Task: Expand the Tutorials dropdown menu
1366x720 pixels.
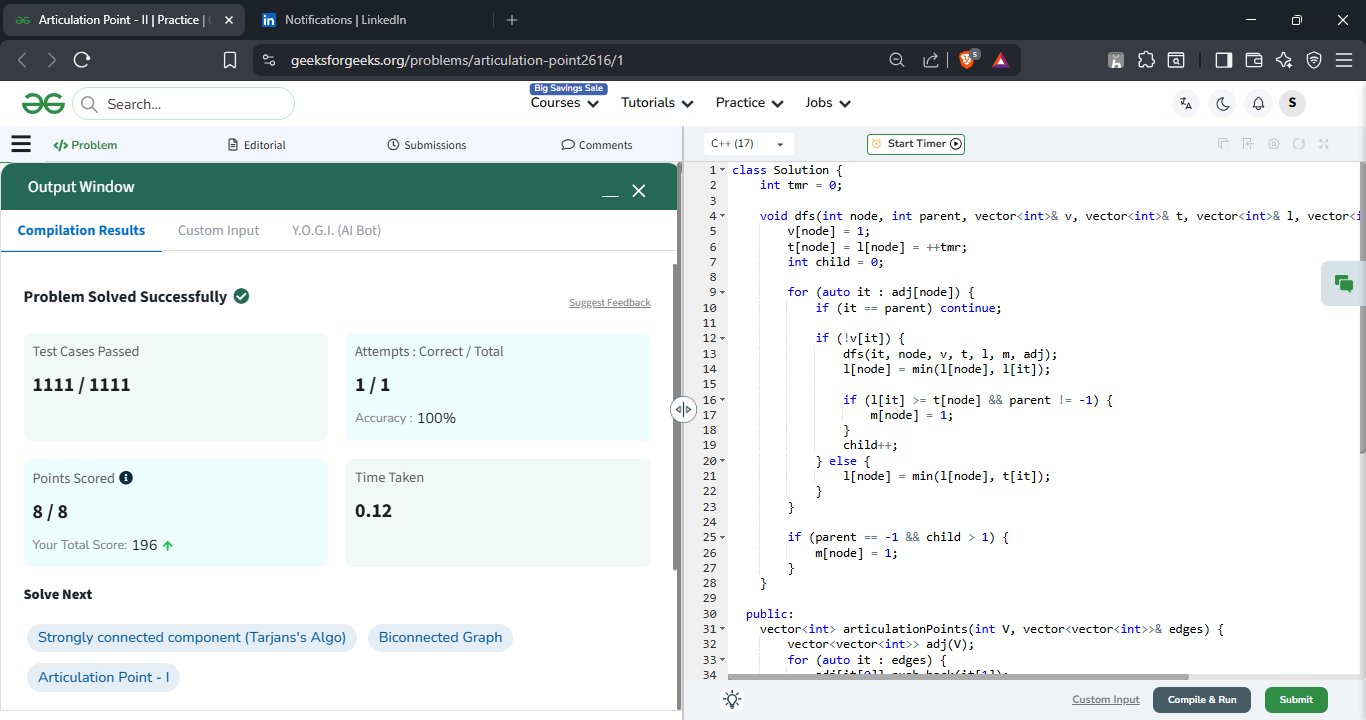Action: pyautogui.click(x=657, y=103)
